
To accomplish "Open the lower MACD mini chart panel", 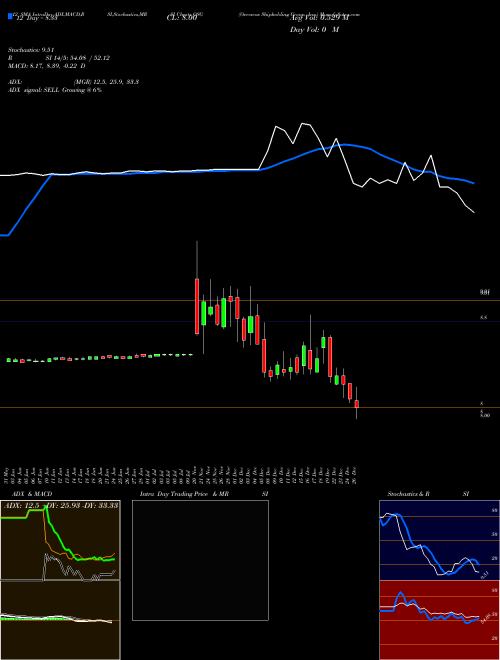I will 60,620.
